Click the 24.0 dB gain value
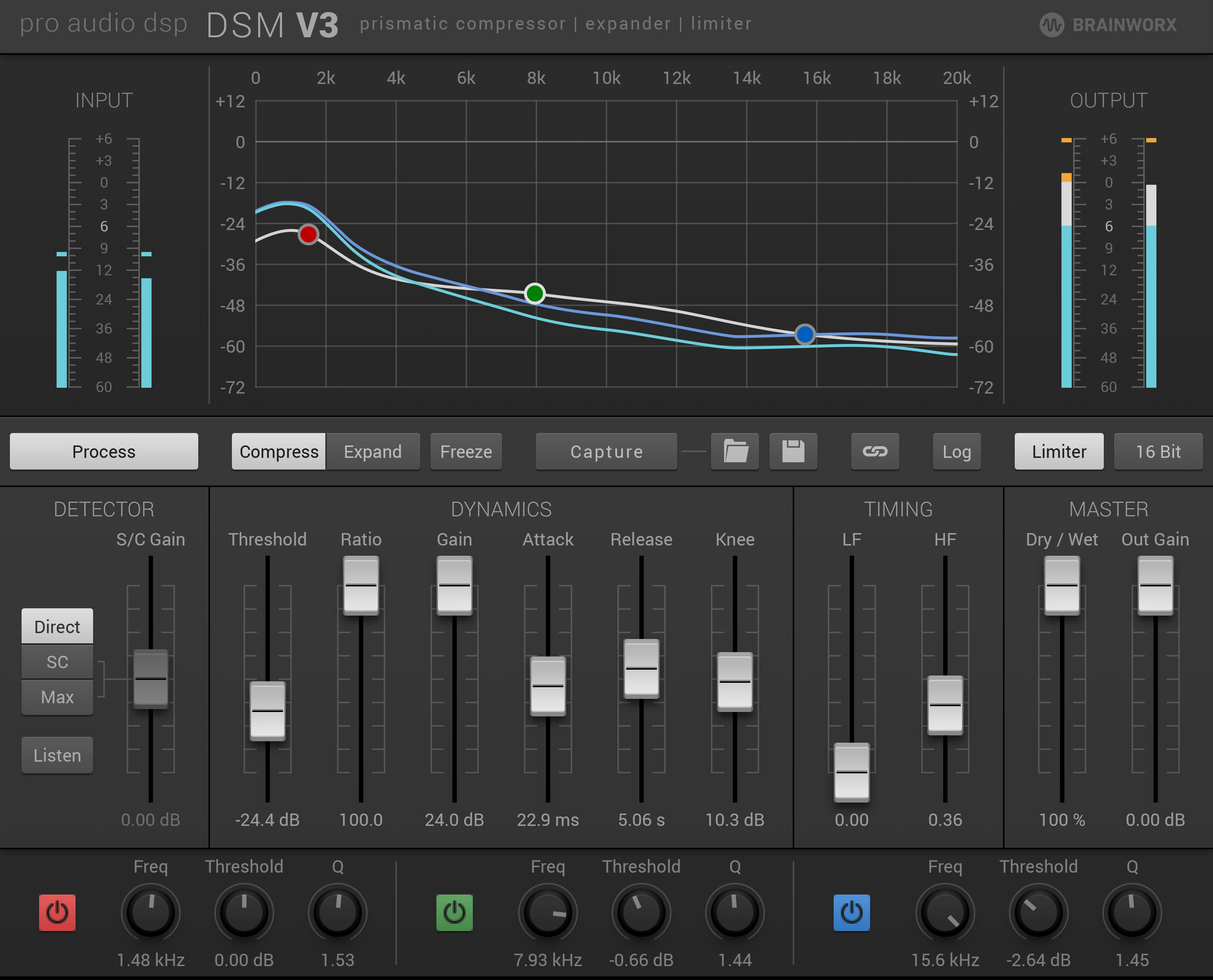This screenshot has height=980, width=1213. pyautogui.click(x=454, y=820)
